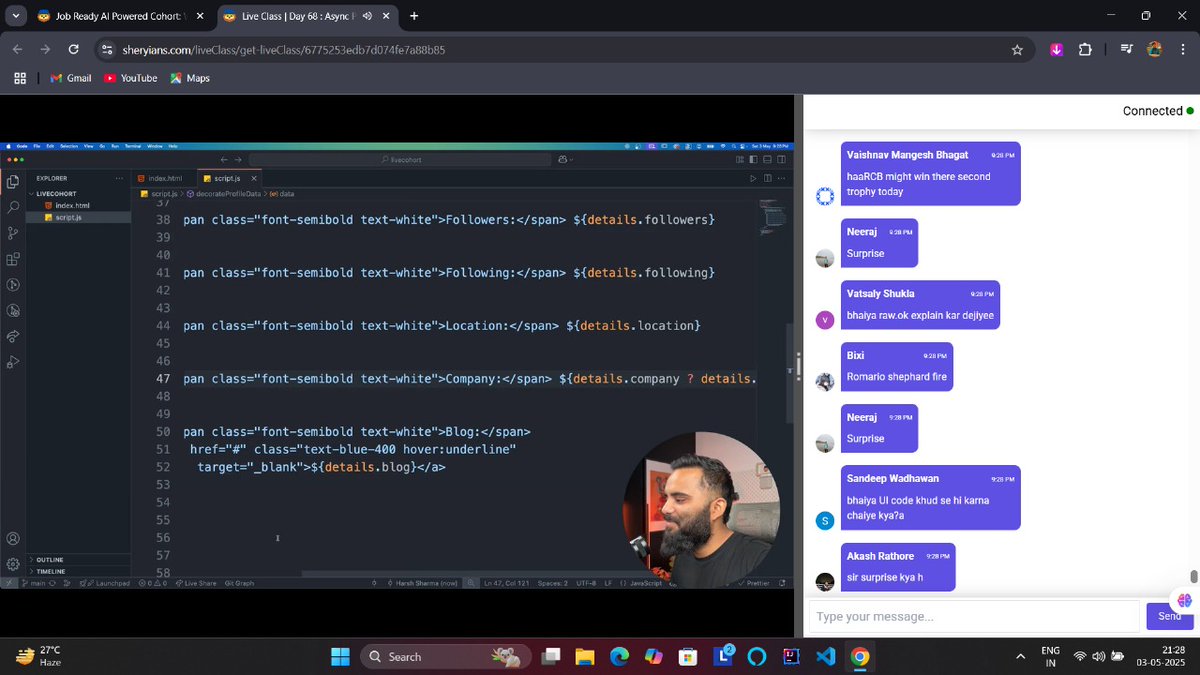Click the site information icon in address bar
This screenshot has width=1200, height=675.
click(x=107, y=49)
